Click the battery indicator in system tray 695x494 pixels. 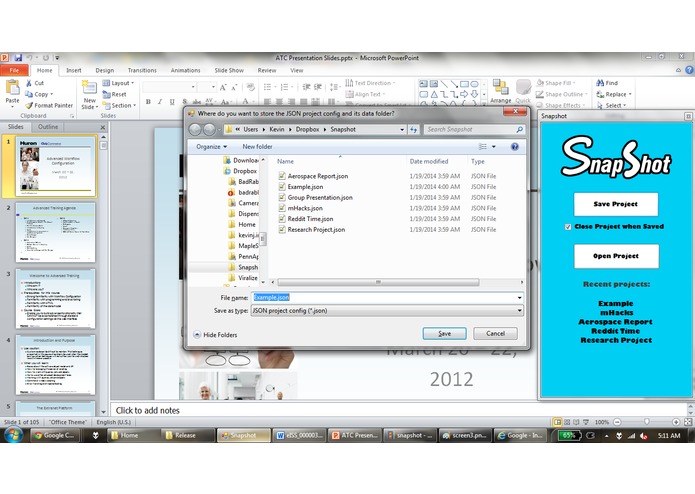coord(569,436)
